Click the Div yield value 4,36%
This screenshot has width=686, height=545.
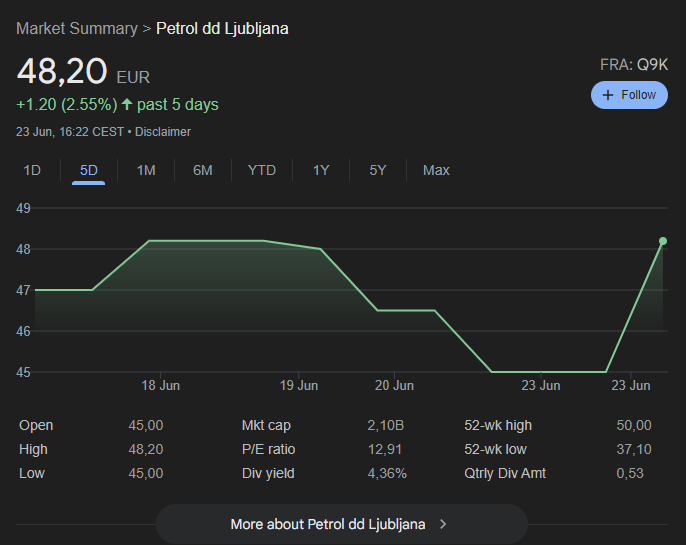click(387, 473)
